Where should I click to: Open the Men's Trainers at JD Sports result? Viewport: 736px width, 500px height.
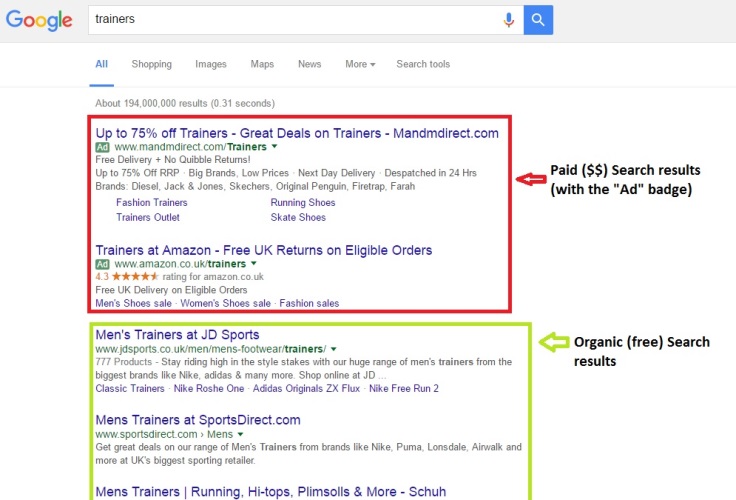177,335
